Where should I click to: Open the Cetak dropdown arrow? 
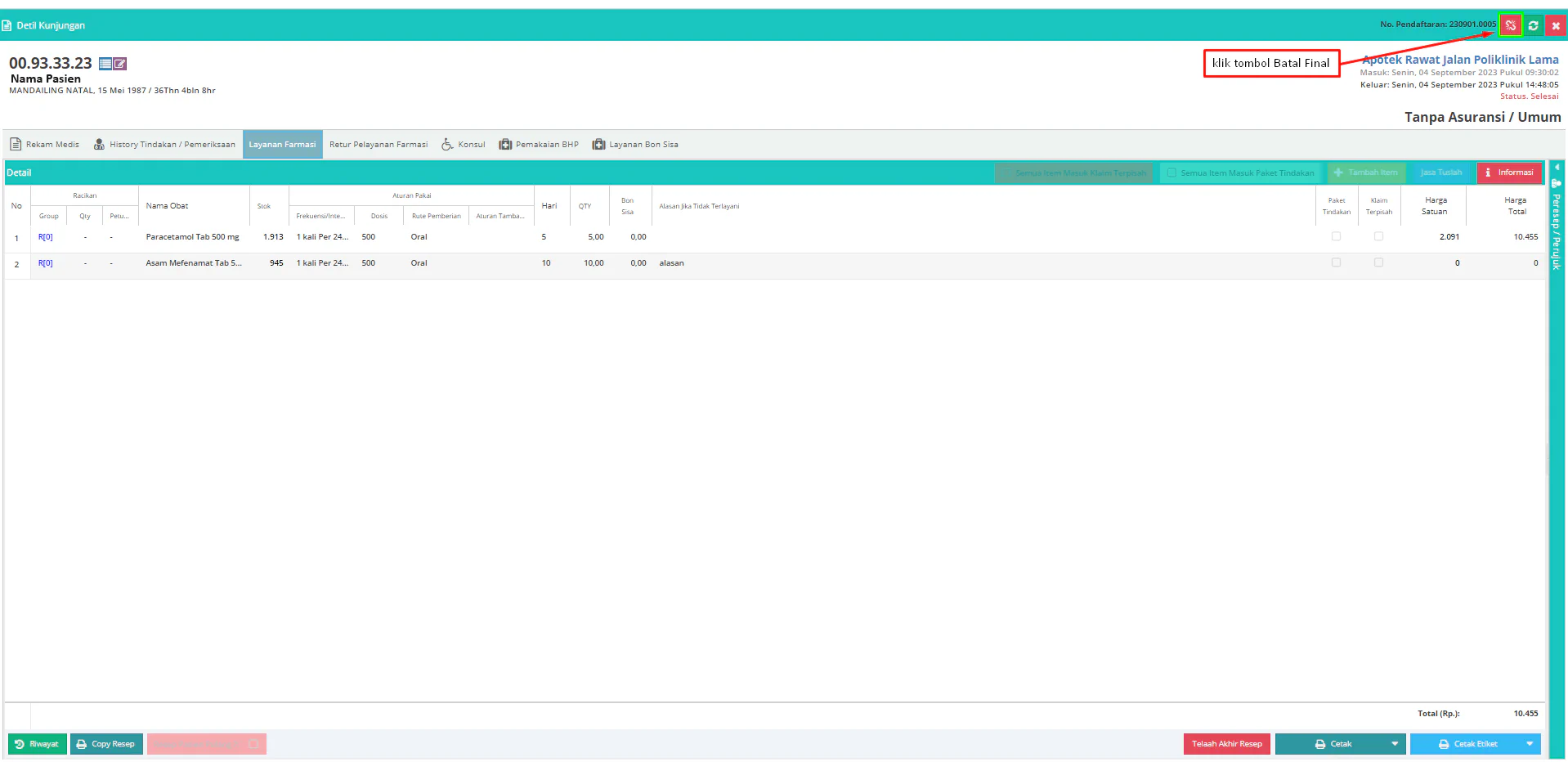tap(1395, 744)
